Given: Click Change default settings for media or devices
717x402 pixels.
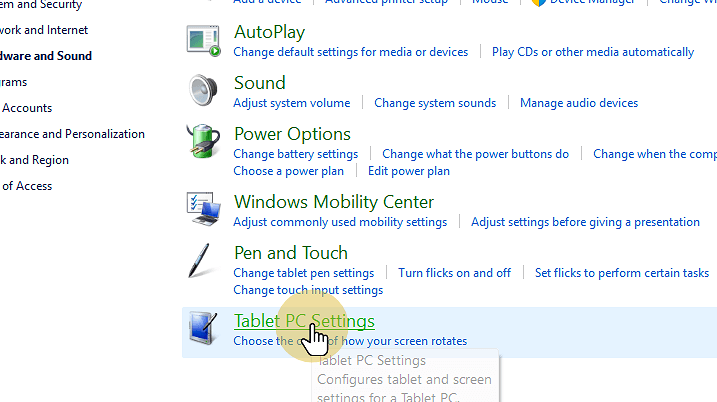Looking at the screenshot, I should tap(351, 52).
